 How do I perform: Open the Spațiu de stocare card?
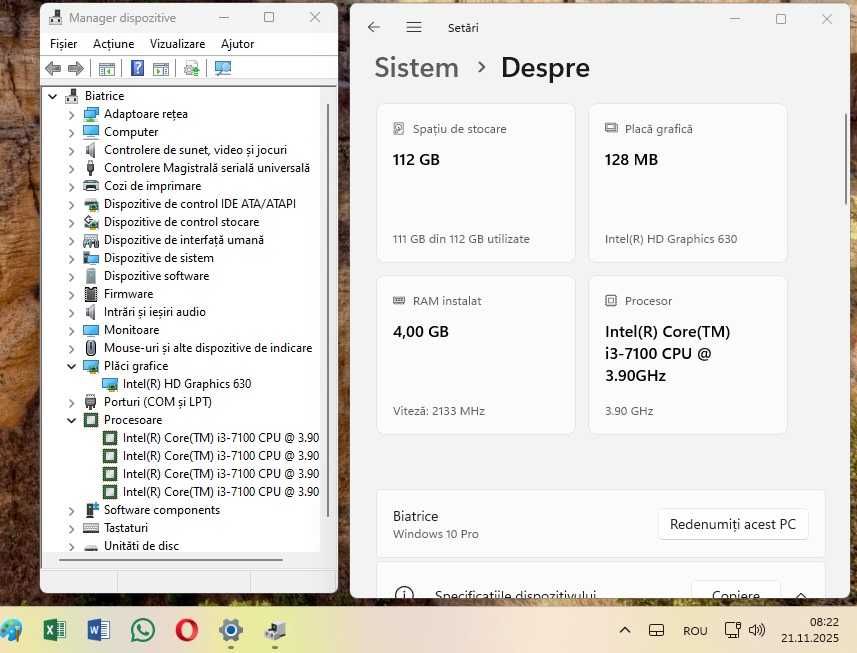click(476, 183)
